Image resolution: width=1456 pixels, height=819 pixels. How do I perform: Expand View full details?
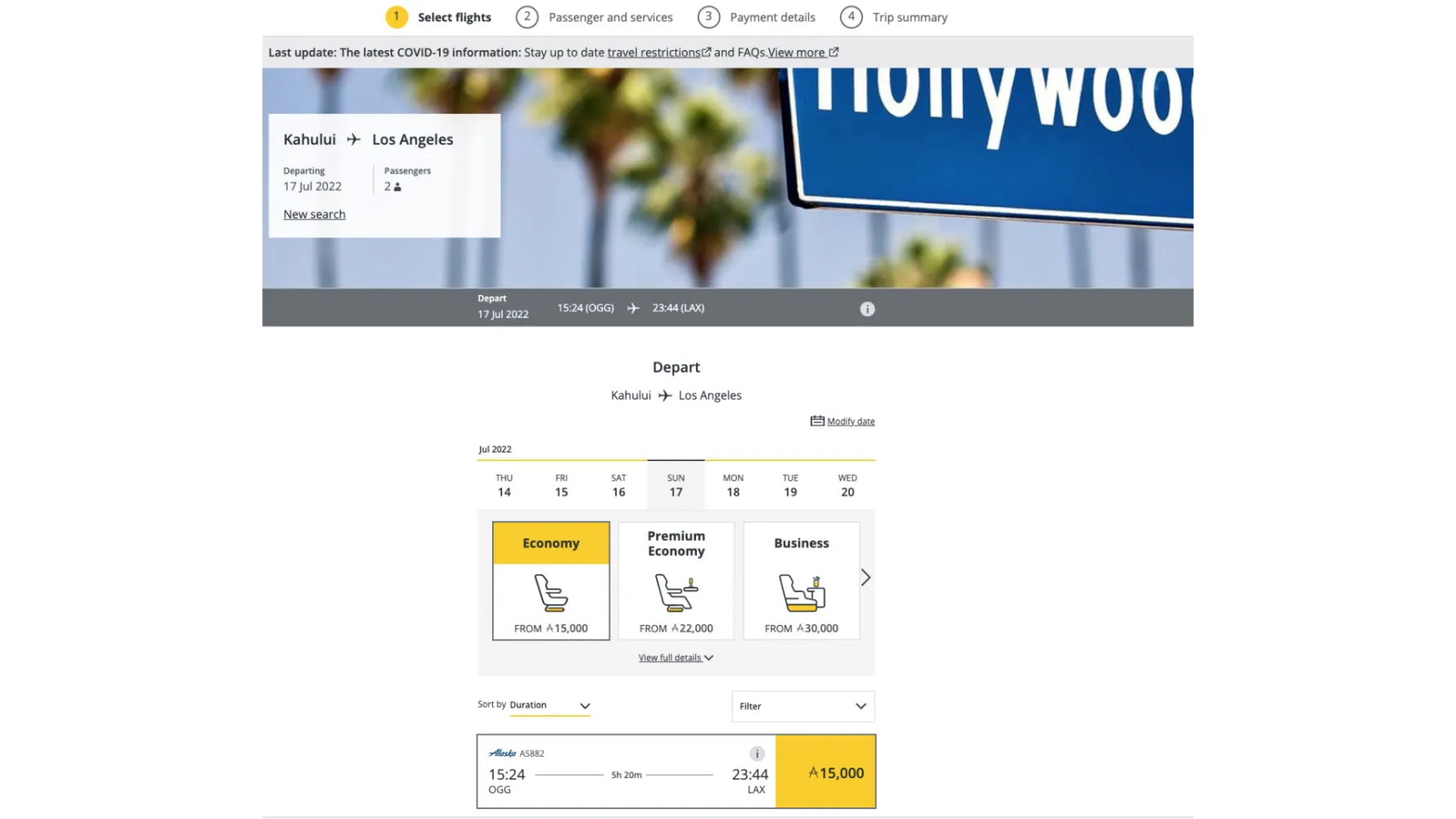click(x=676, y=658)
